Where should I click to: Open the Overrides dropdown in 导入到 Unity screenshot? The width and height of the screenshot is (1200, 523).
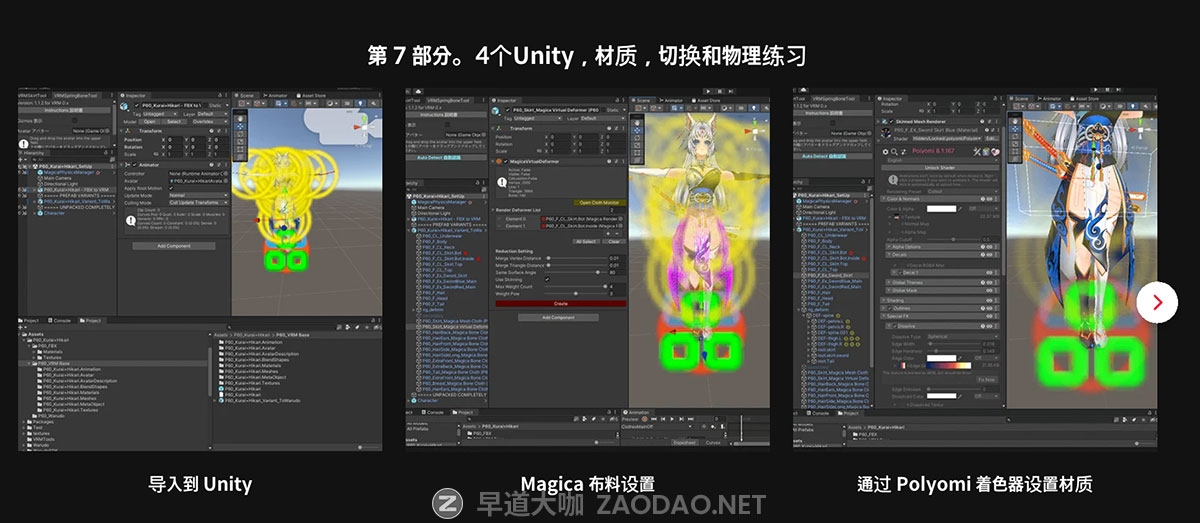tap(208, 122)
